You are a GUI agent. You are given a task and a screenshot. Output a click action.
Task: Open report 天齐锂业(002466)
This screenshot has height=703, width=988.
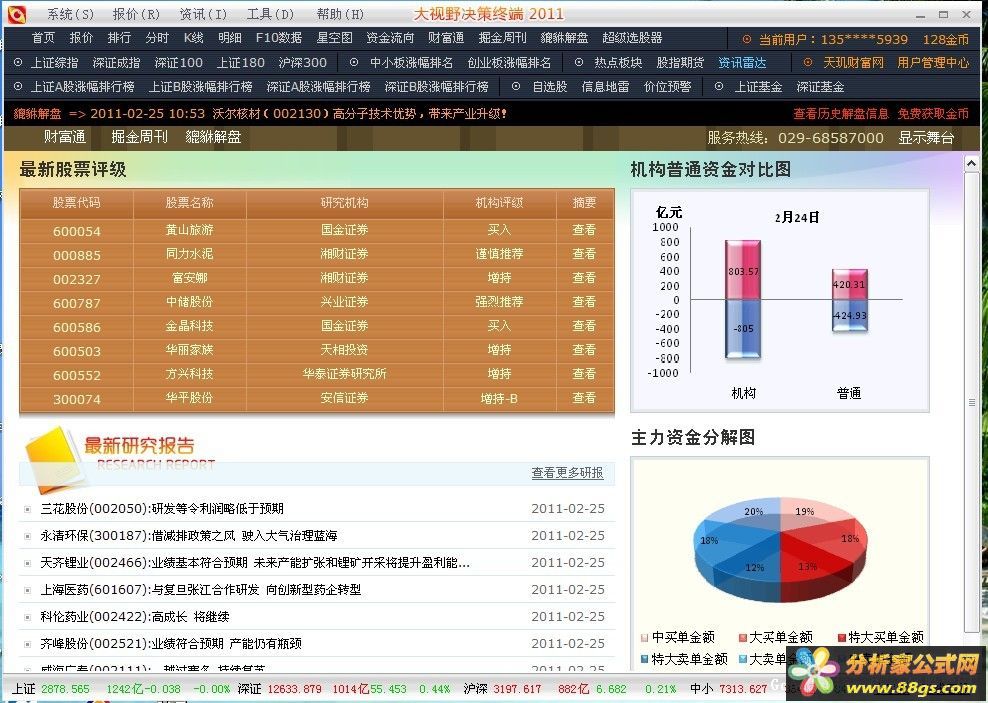click(255, 563)
